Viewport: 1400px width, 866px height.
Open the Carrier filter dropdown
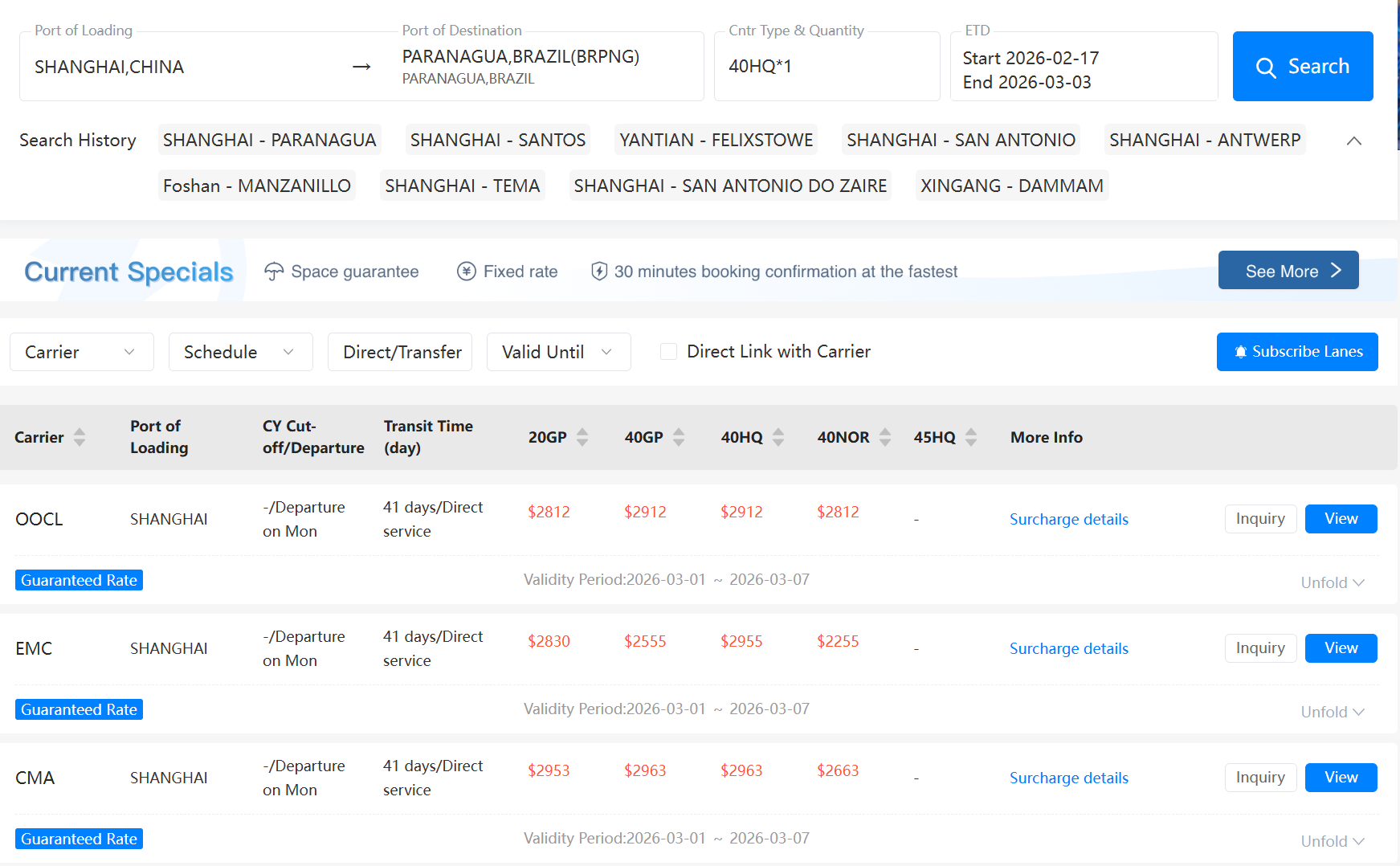coord(80,351)
